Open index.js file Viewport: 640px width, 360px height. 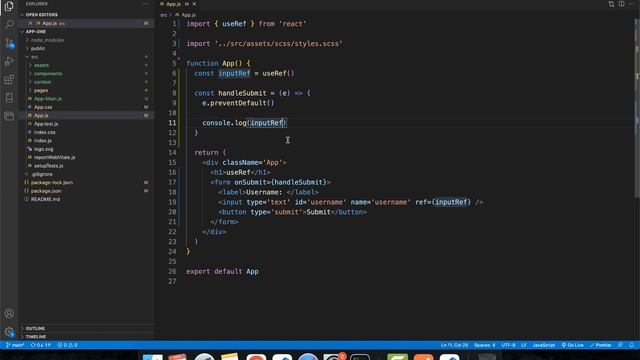(42, 140)
